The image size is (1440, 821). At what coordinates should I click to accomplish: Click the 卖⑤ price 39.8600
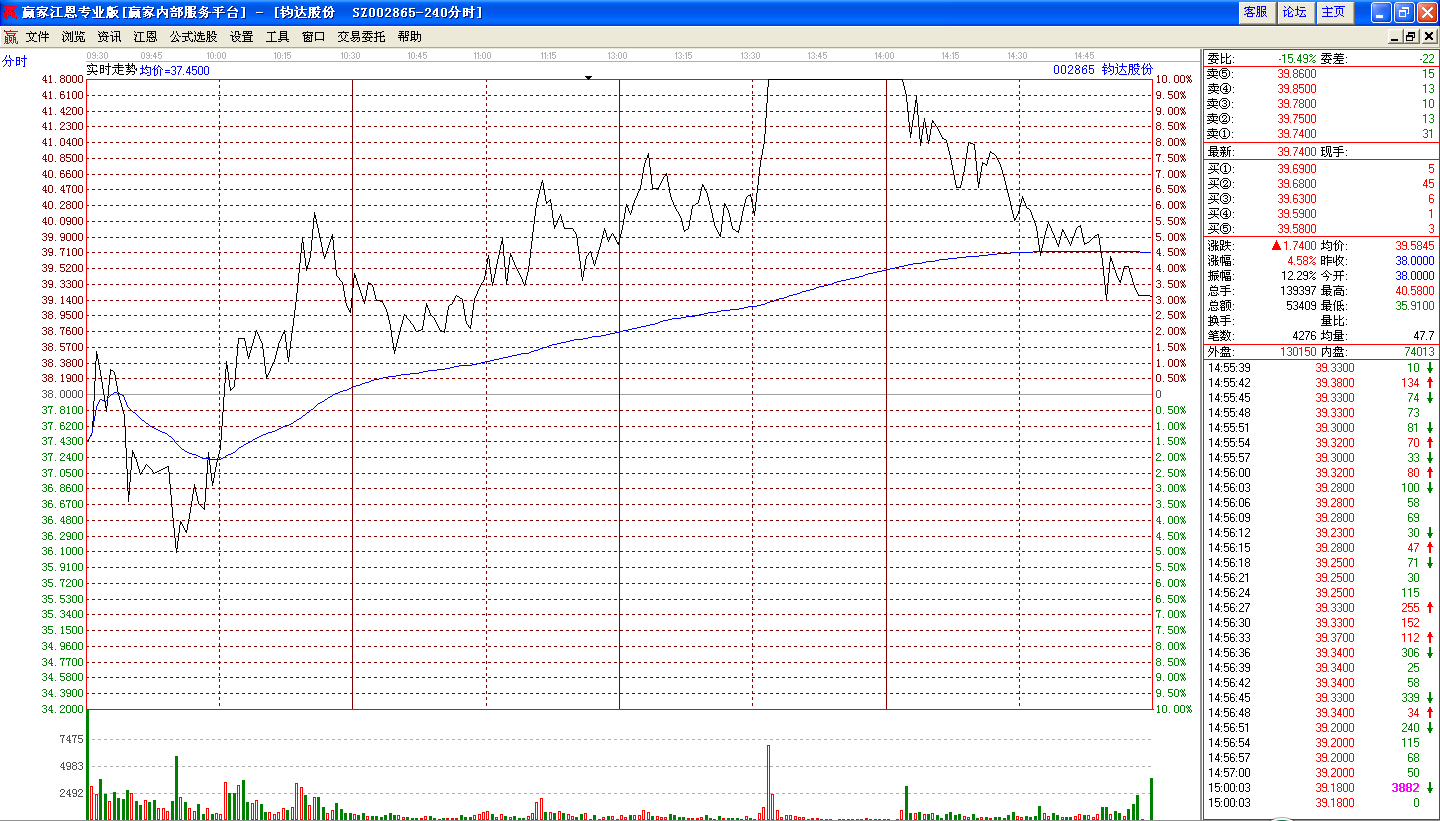1297,74
